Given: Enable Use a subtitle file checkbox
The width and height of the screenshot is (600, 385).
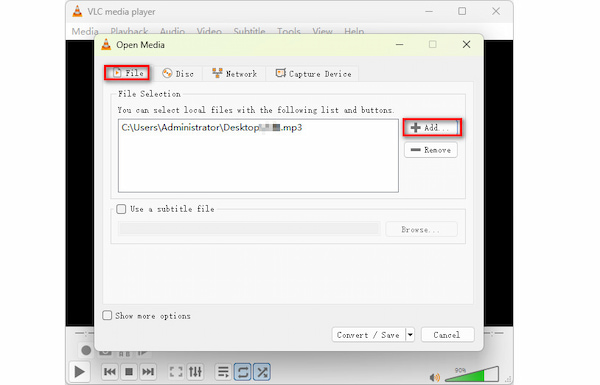Looking at the screenshot, I should coord(121,209).
